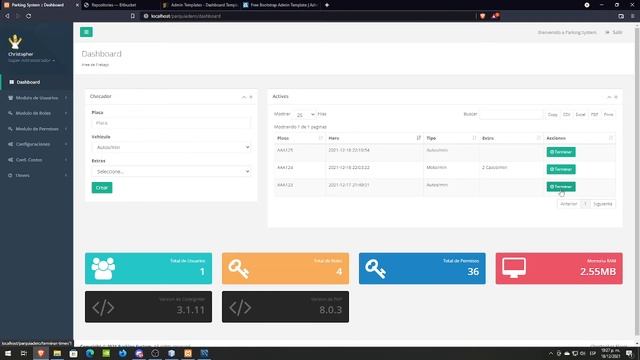Switch to the Free Bootstrap Admin Template tab
640x360 pixels.
(280, 5)
